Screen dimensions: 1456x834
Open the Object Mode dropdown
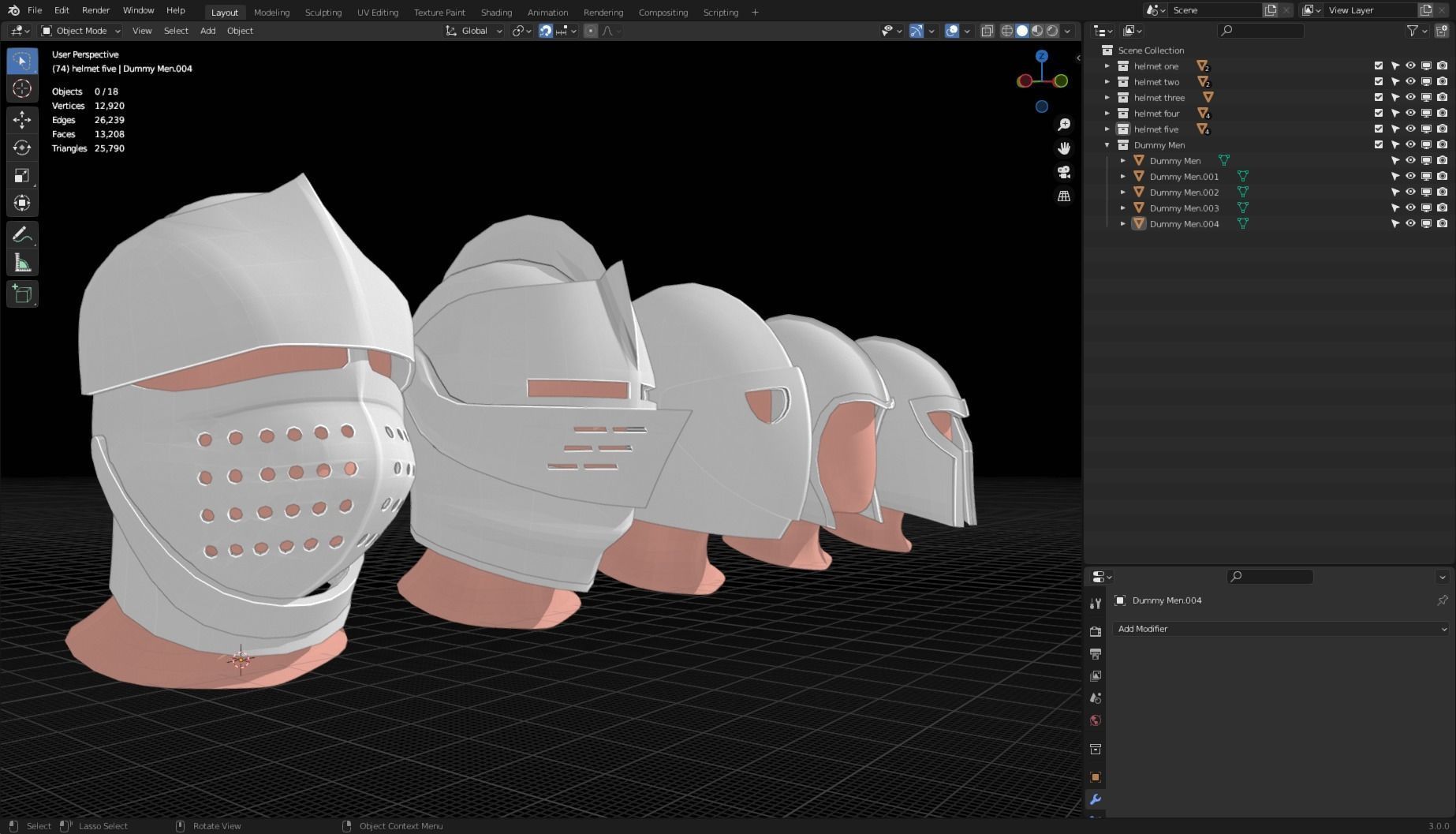[x=80, y=31]
